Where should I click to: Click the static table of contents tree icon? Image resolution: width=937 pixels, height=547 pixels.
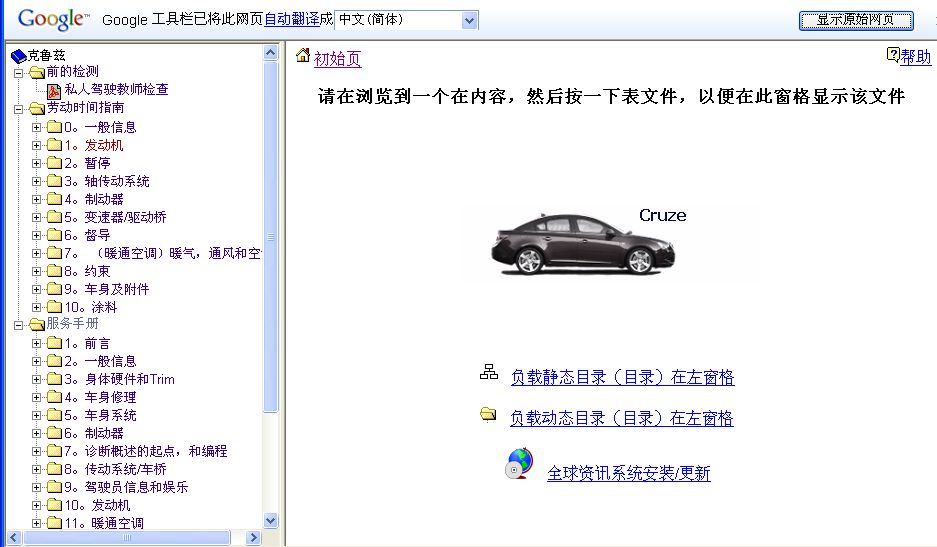489,373
